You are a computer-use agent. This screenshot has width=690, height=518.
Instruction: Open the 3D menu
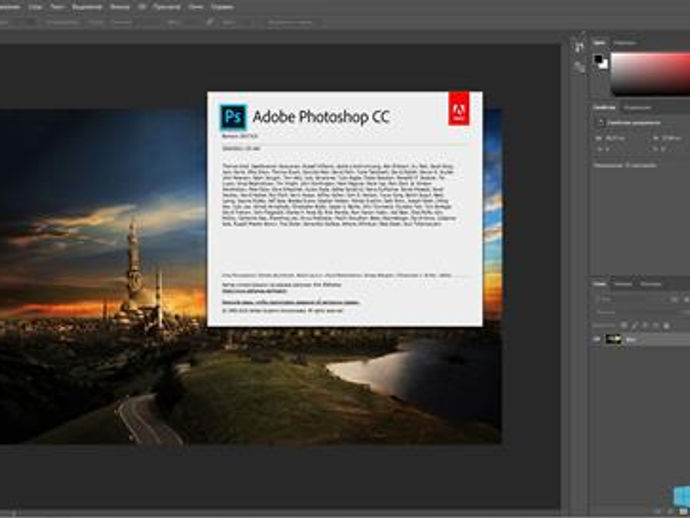[142, 7]
